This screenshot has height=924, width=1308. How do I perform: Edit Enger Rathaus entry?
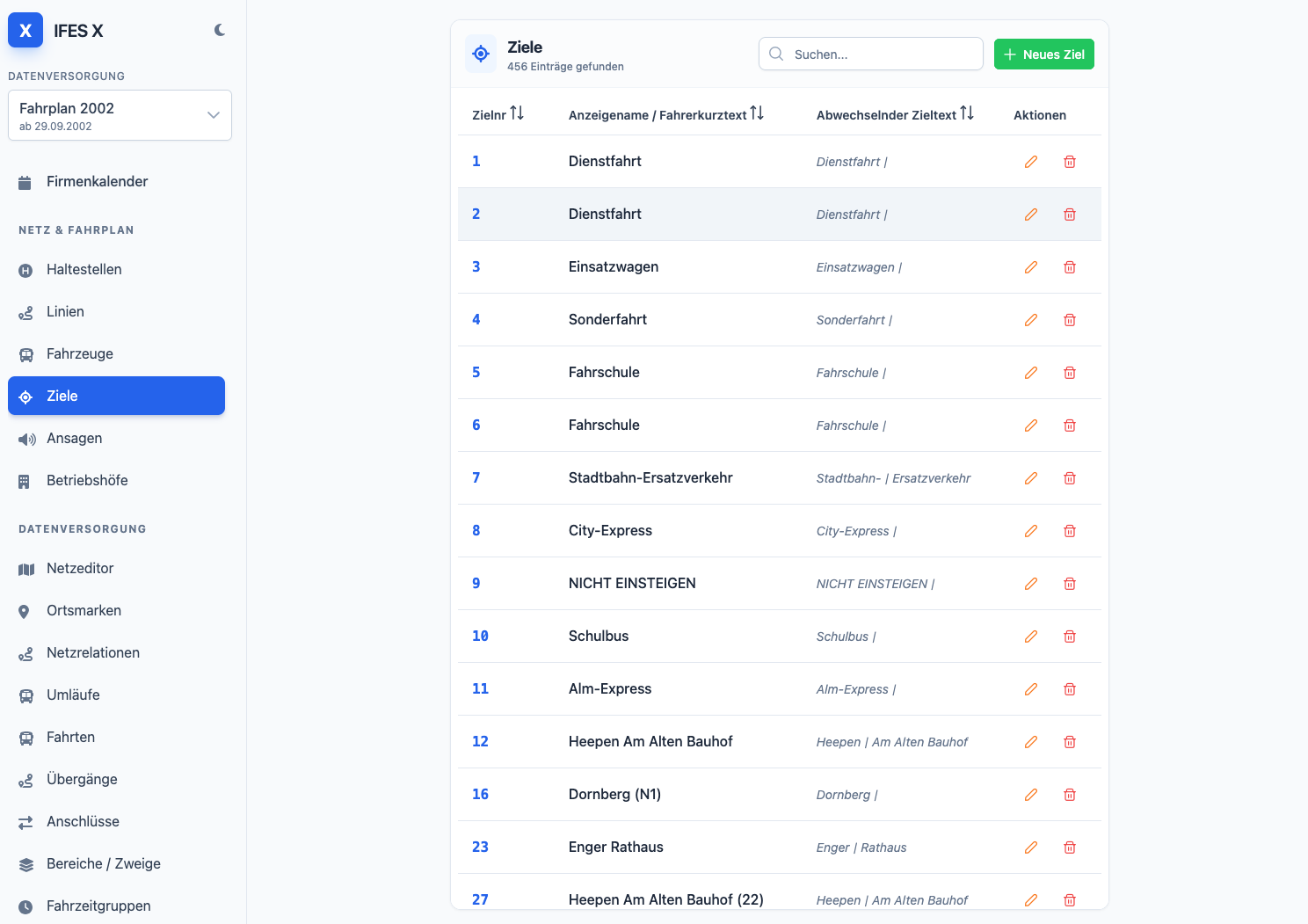(1031, 848)
